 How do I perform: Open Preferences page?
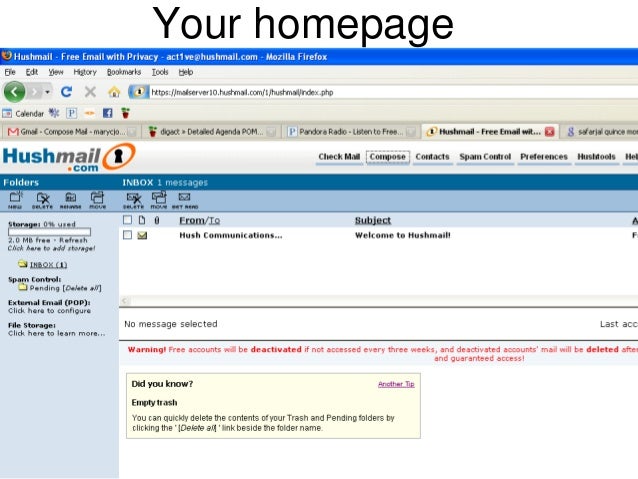(544, 157)
